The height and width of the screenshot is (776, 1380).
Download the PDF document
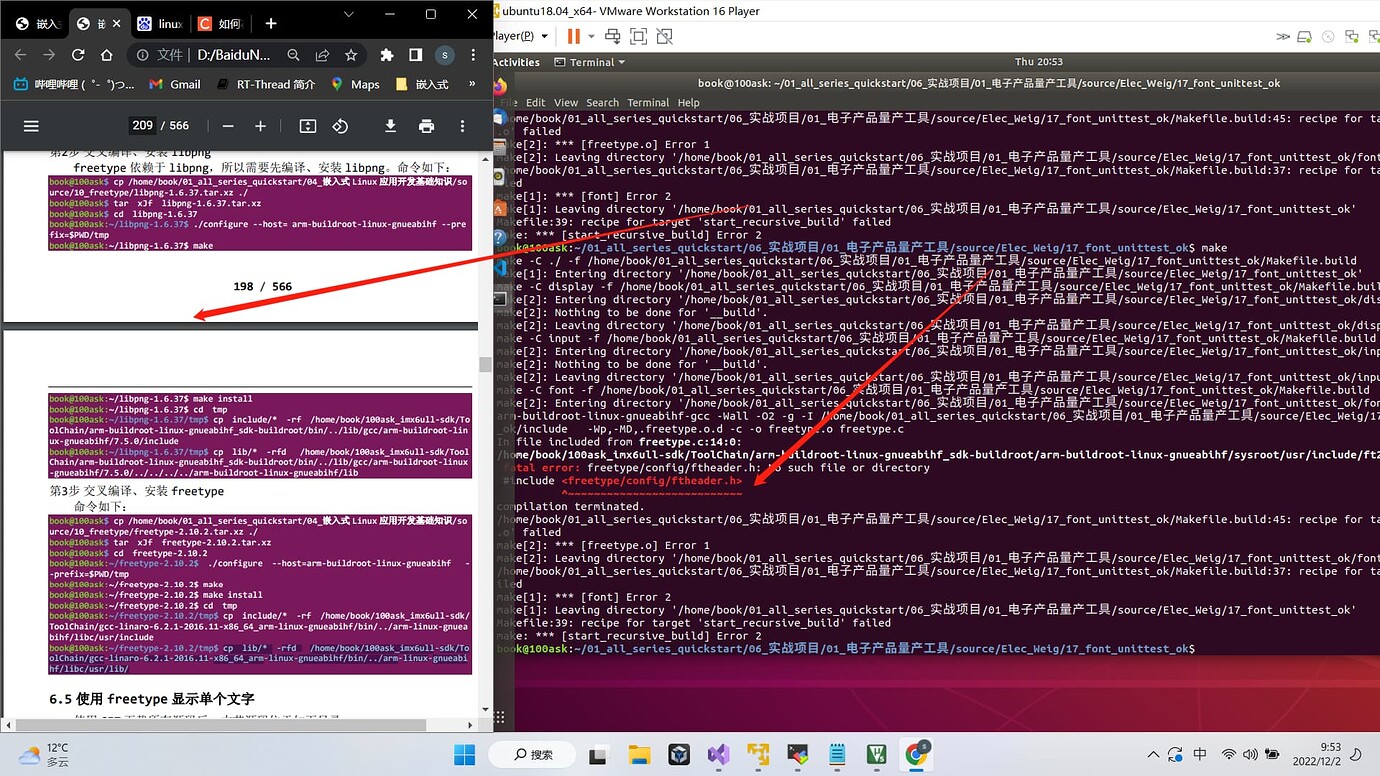pyautogui.click(x=391, y=126)
